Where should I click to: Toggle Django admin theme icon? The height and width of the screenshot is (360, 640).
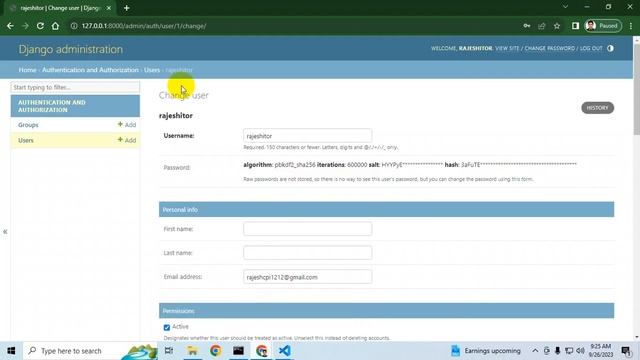point(610,48)
